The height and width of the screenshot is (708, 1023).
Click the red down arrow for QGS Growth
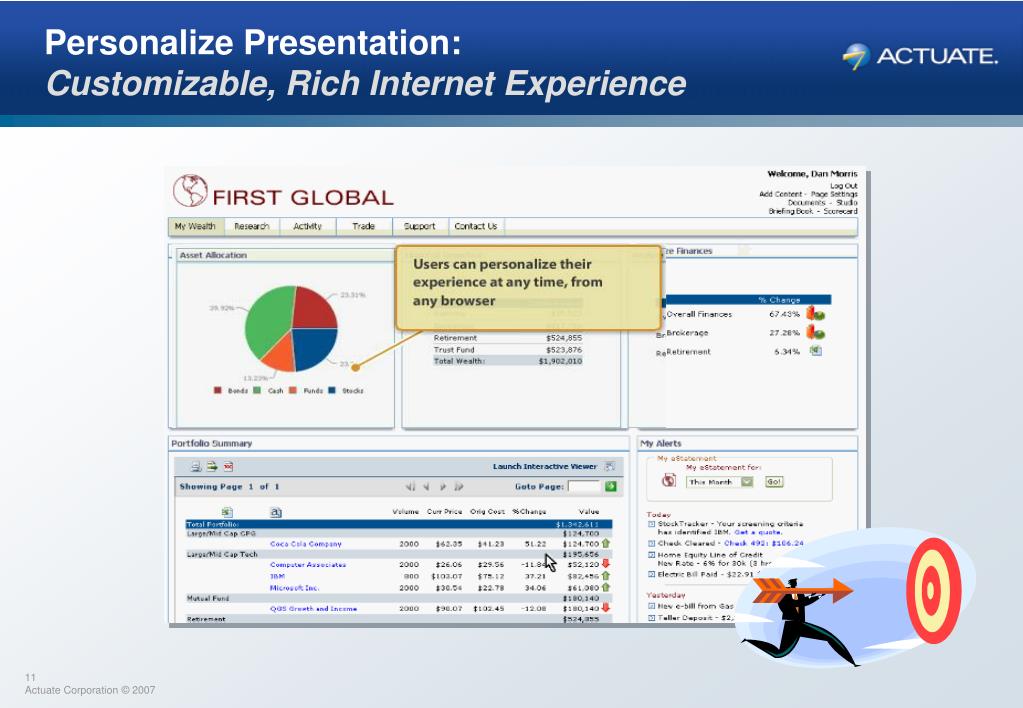tap(605, 608)
